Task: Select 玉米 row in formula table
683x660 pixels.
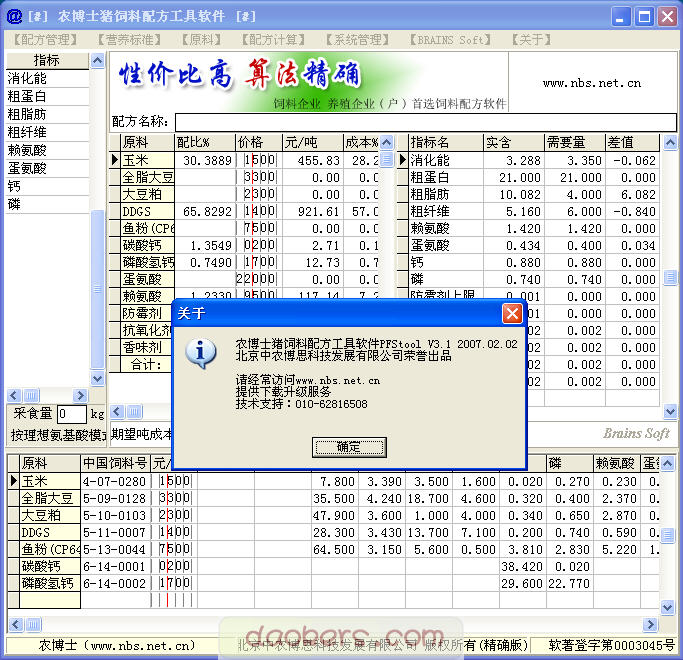Action: 244,160
